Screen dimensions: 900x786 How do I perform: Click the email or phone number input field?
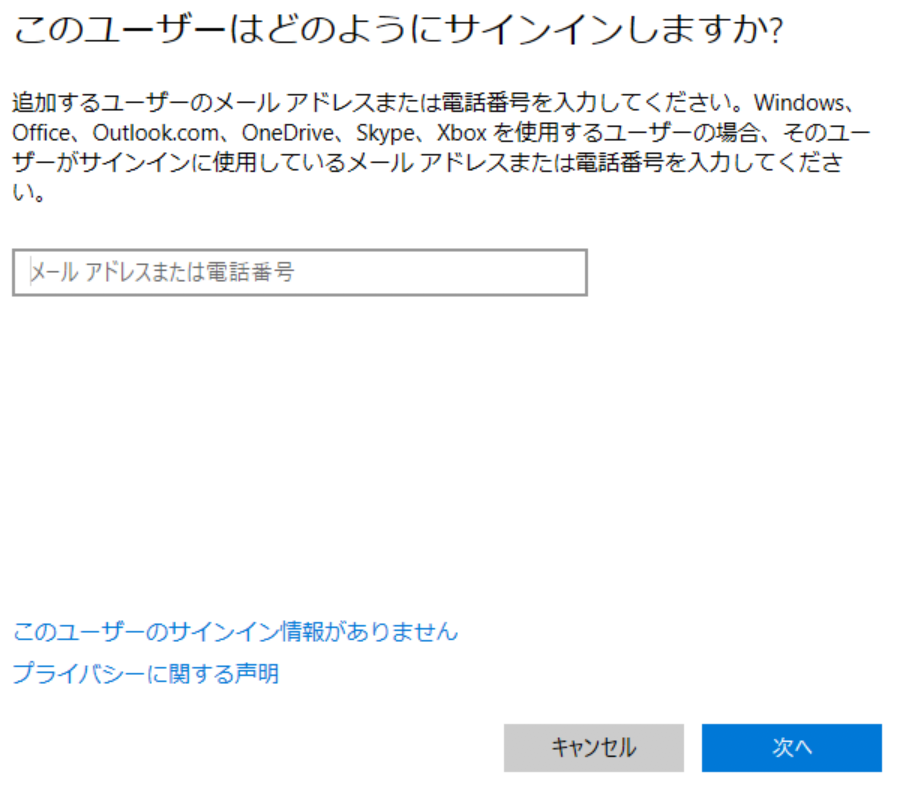coord(300,272)
